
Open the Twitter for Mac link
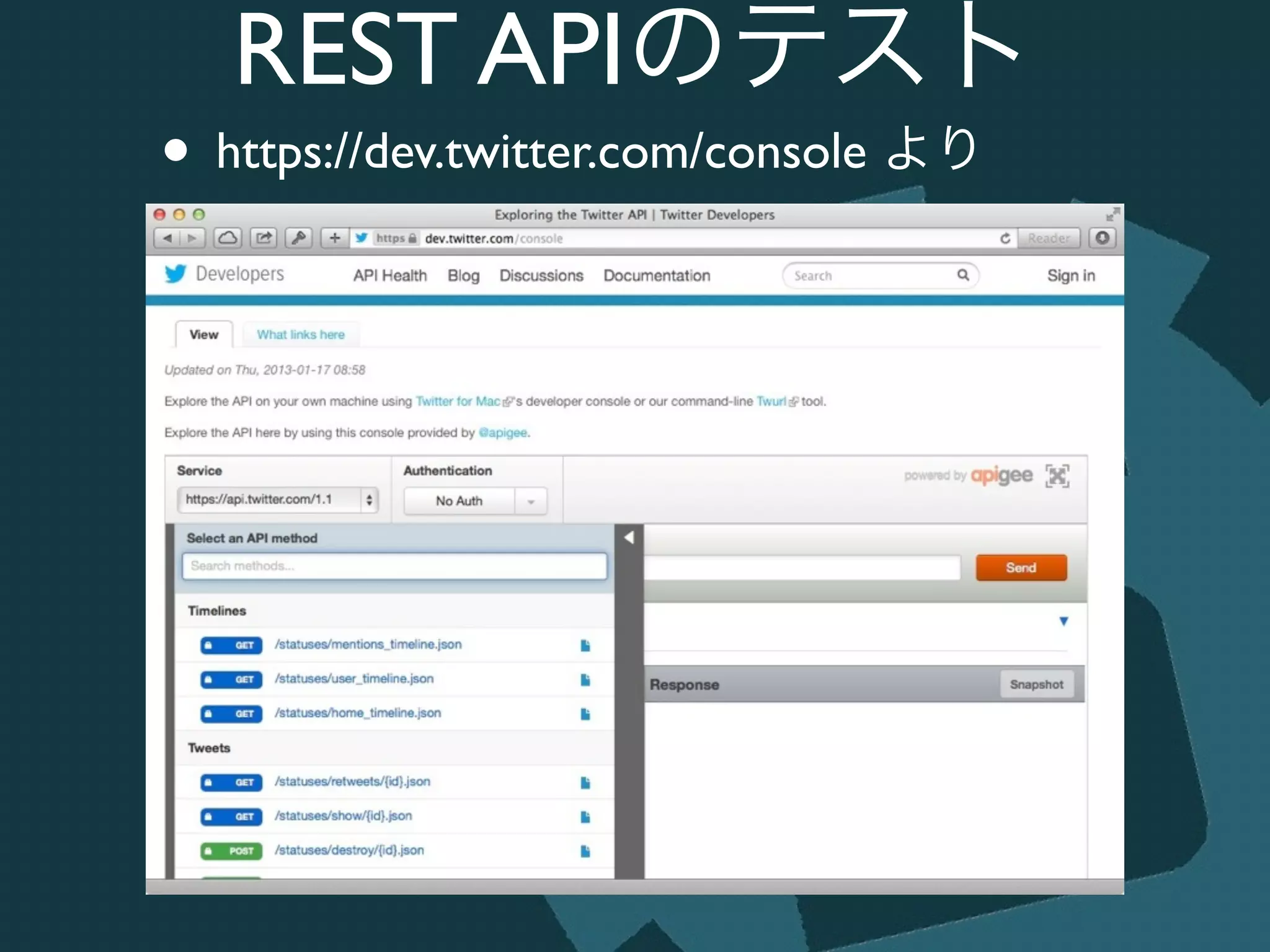pos(458,402)
